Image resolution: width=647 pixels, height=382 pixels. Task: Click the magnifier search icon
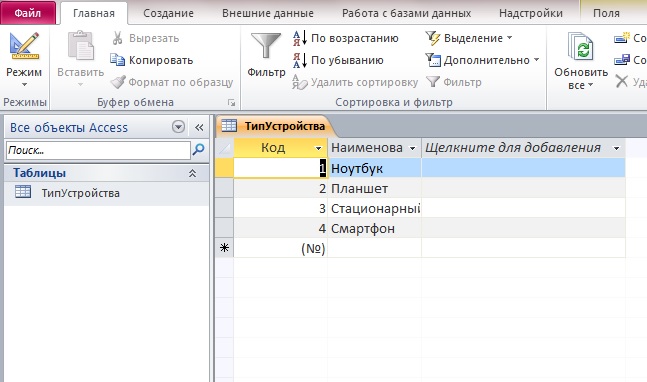(198, 150)
